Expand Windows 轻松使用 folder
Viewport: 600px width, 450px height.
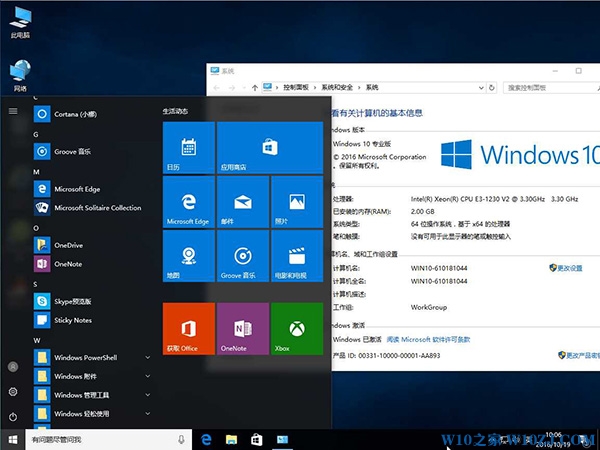[92, 414]
